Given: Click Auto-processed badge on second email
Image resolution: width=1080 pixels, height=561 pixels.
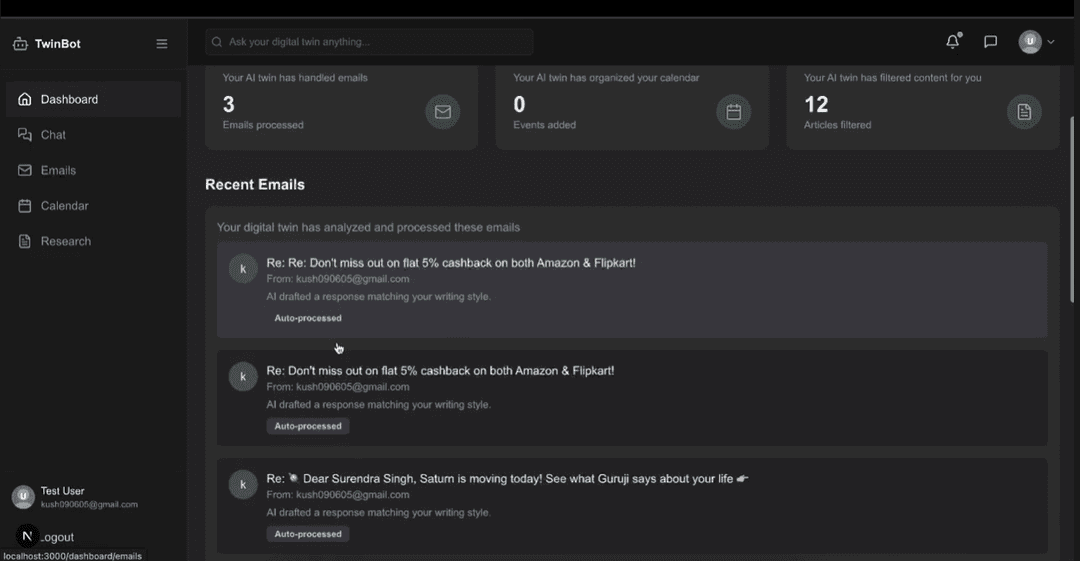Looking at the screenshot, I should click(x=308, y=426).
